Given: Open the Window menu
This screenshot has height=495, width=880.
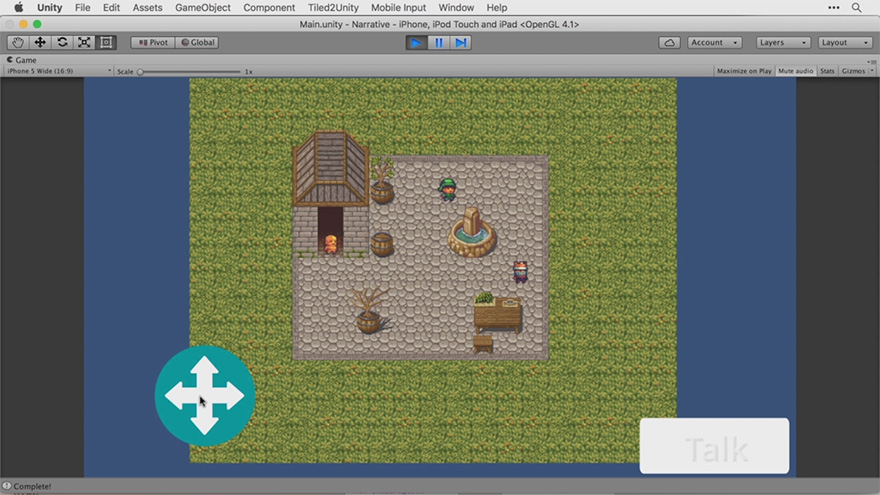Looking at the screenshot, I should [x=456, y=7].
